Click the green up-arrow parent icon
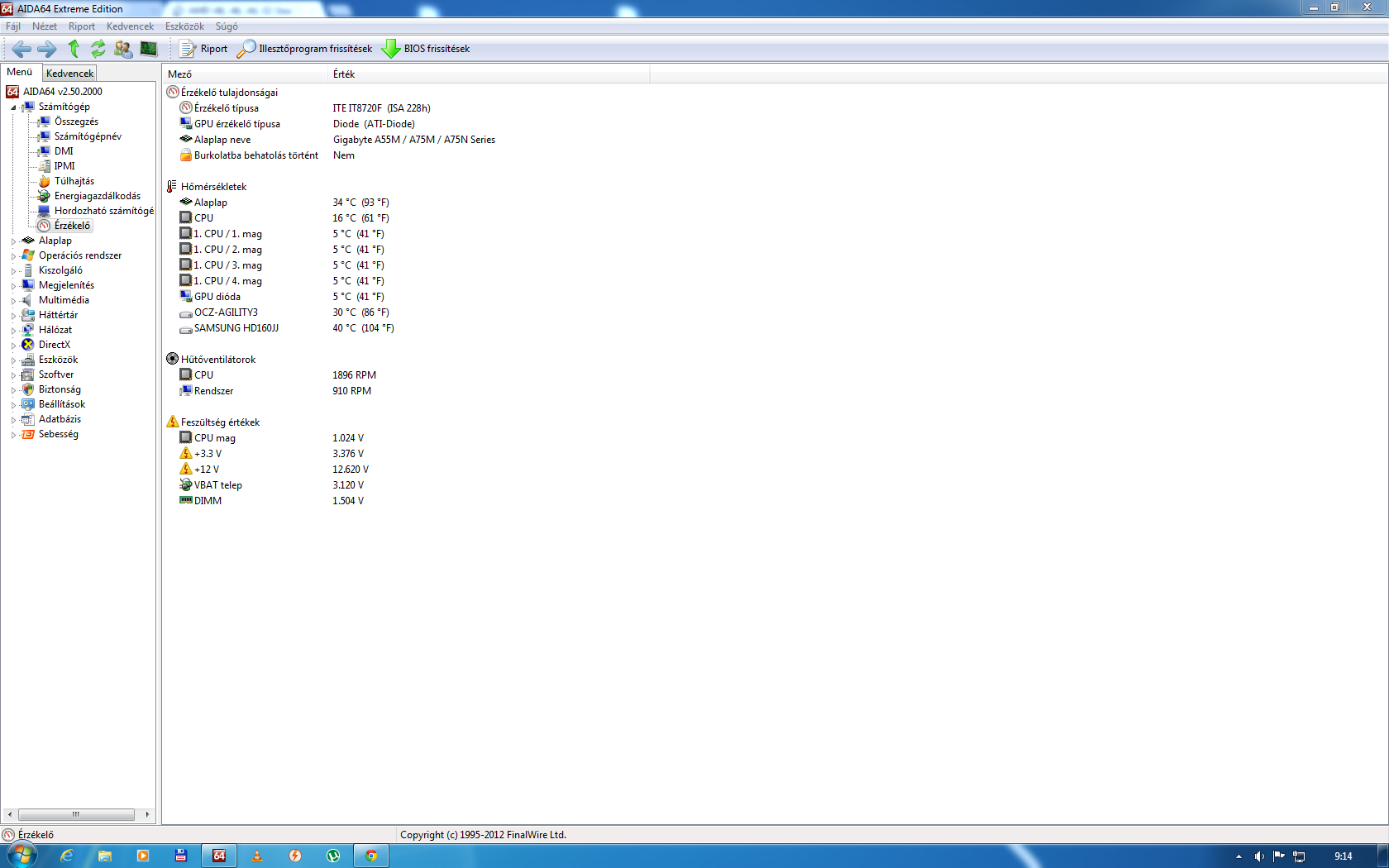 [x=74, y=49]
